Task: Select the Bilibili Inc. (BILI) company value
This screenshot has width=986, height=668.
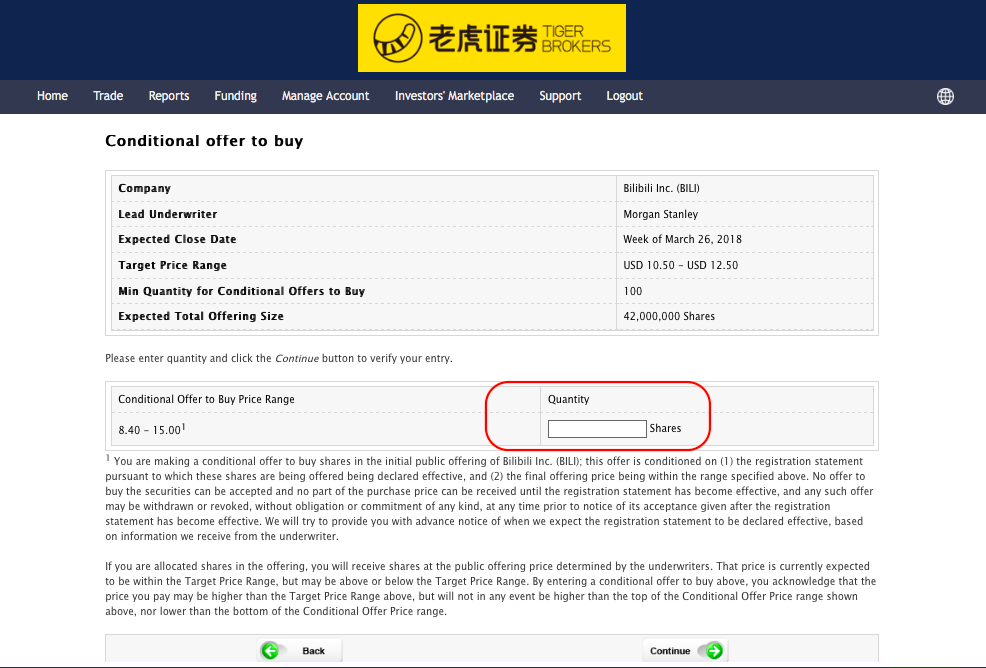Action: [x=661, y=188]
